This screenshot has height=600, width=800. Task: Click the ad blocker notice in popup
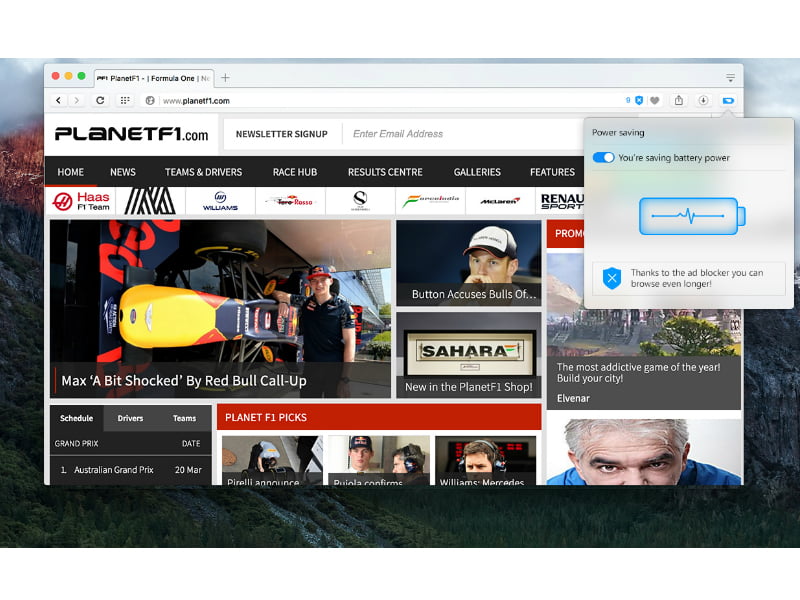tap(688, 278)
